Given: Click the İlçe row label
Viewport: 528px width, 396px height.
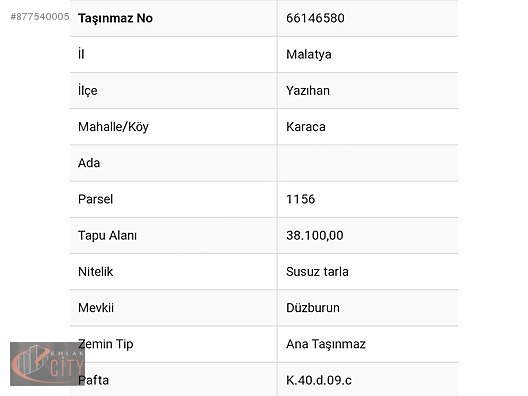Looking at the screenshot, I should [x=88, y=91].
